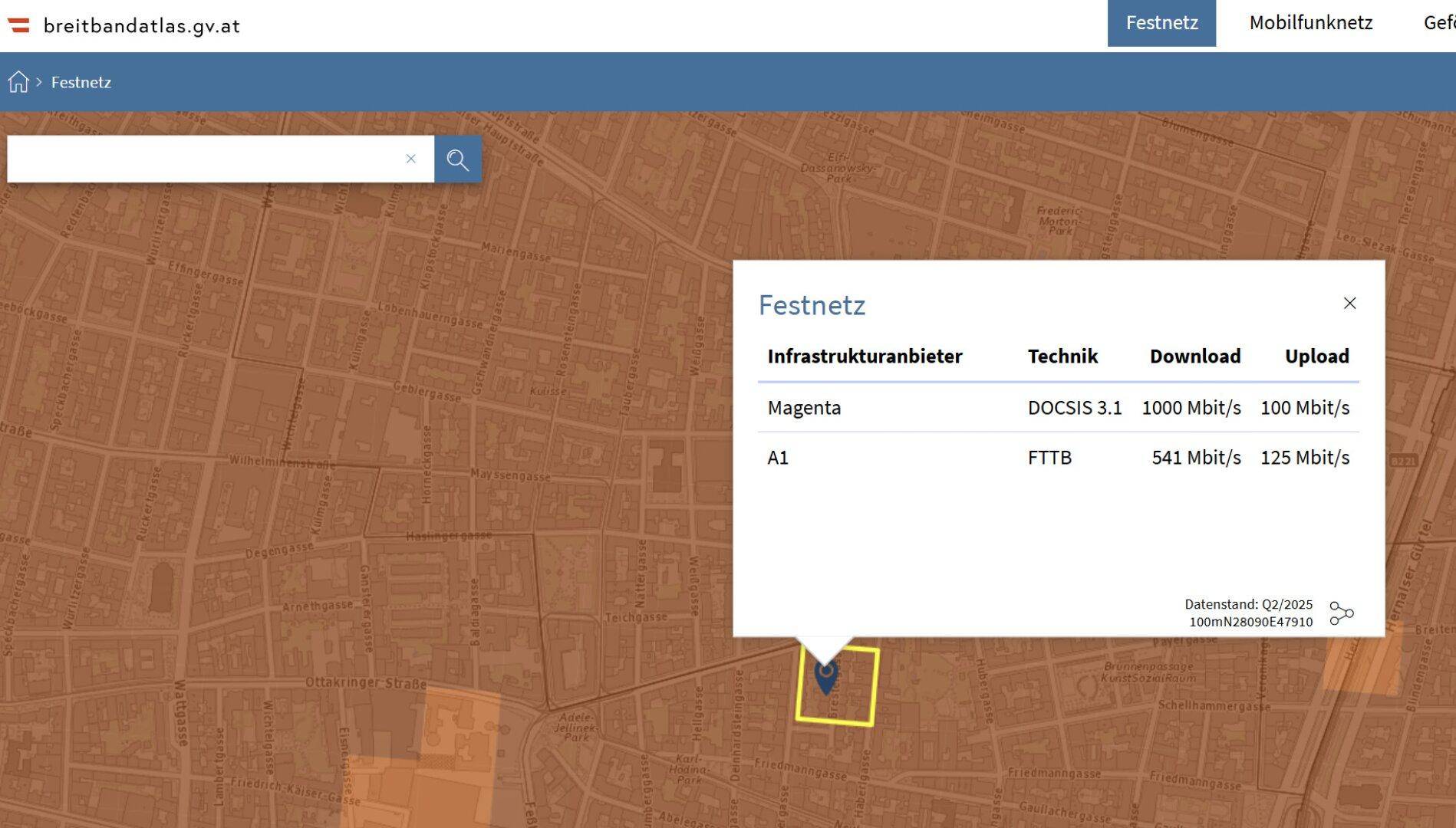Close the Festnetz info popup
The width and height of the screenshot is (1456, 828).
pos(1349,304)
